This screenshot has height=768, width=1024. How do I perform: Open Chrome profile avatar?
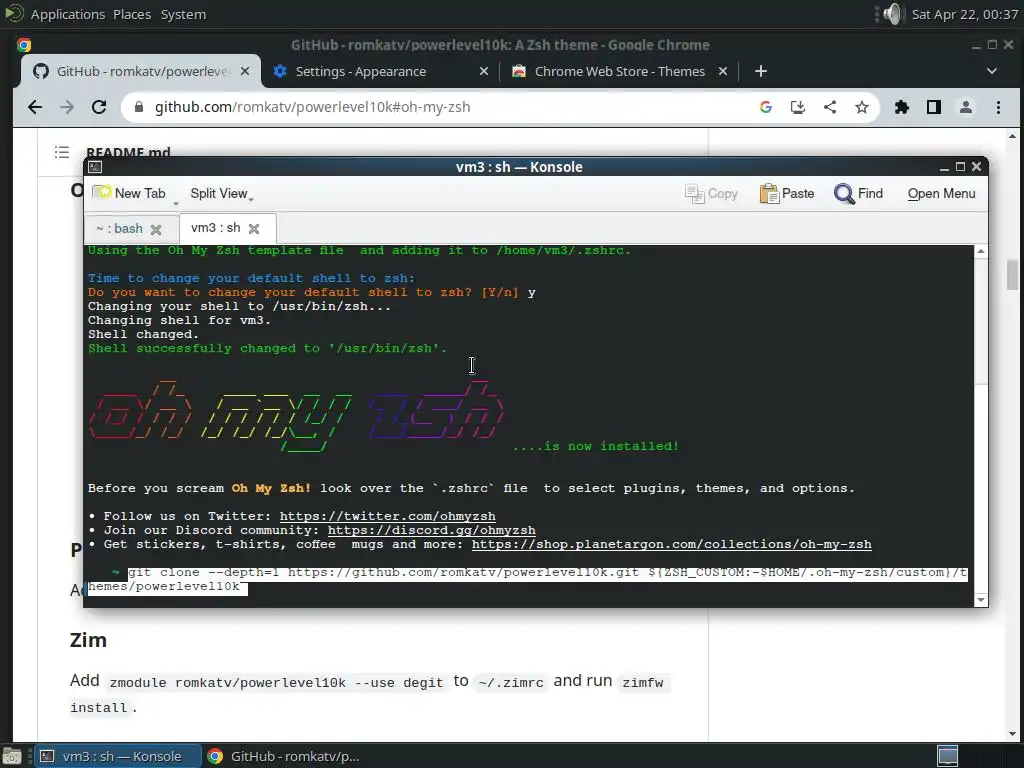966,107
